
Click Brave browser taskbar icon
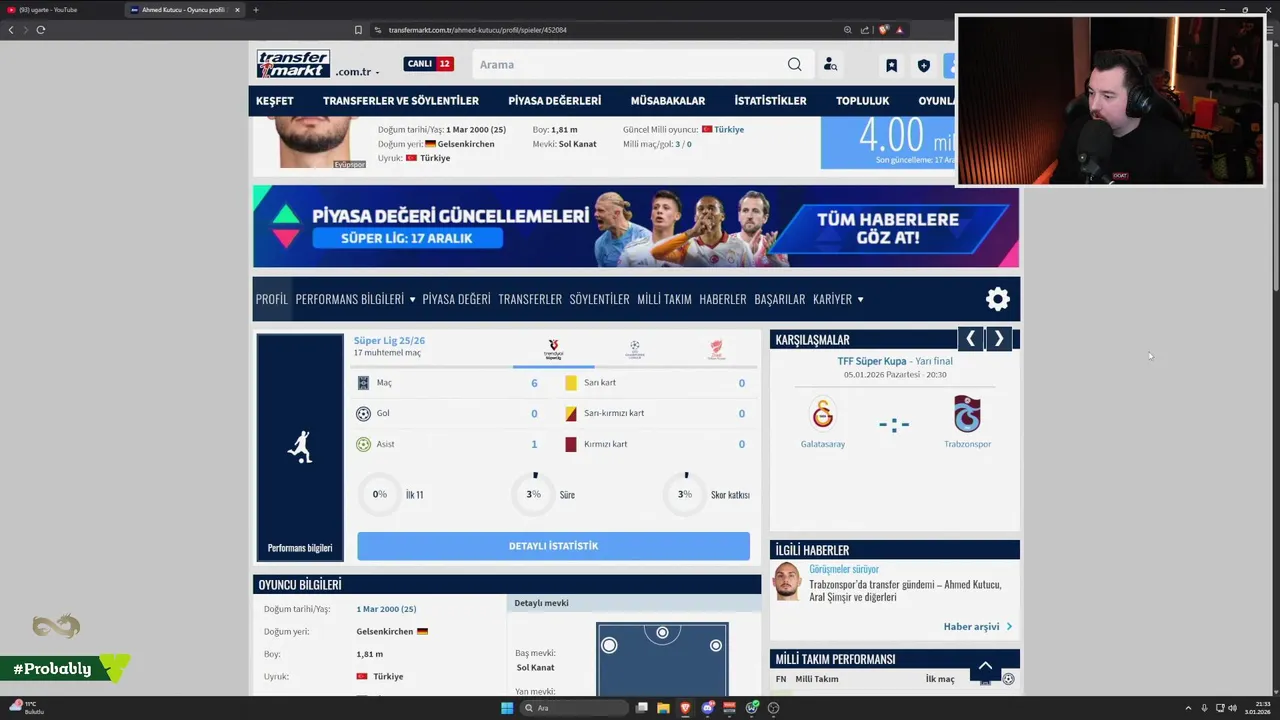(685, 708)
